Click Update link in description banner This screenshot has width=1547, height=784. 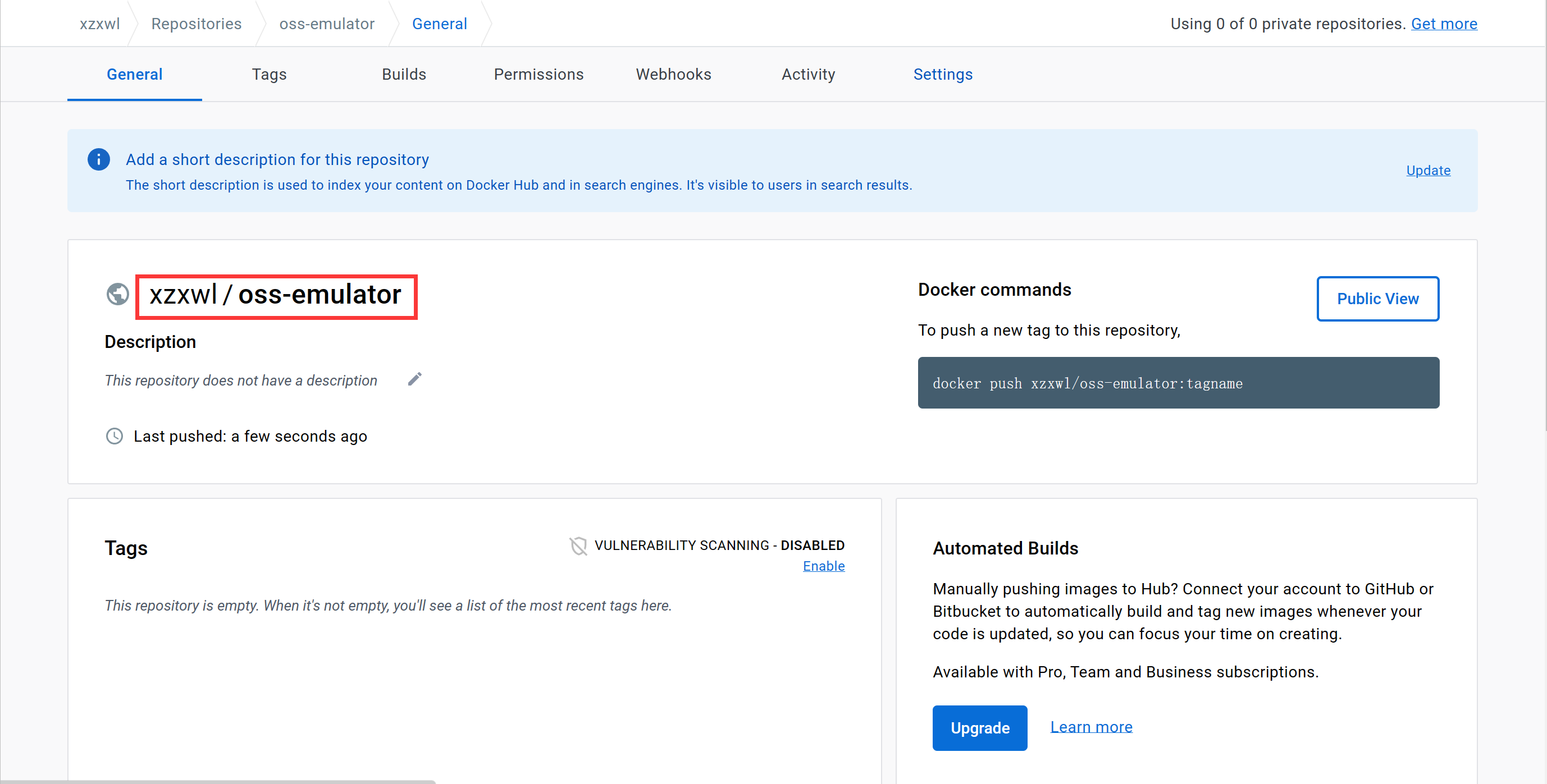pyautogui.click(x=1427, y=171)
